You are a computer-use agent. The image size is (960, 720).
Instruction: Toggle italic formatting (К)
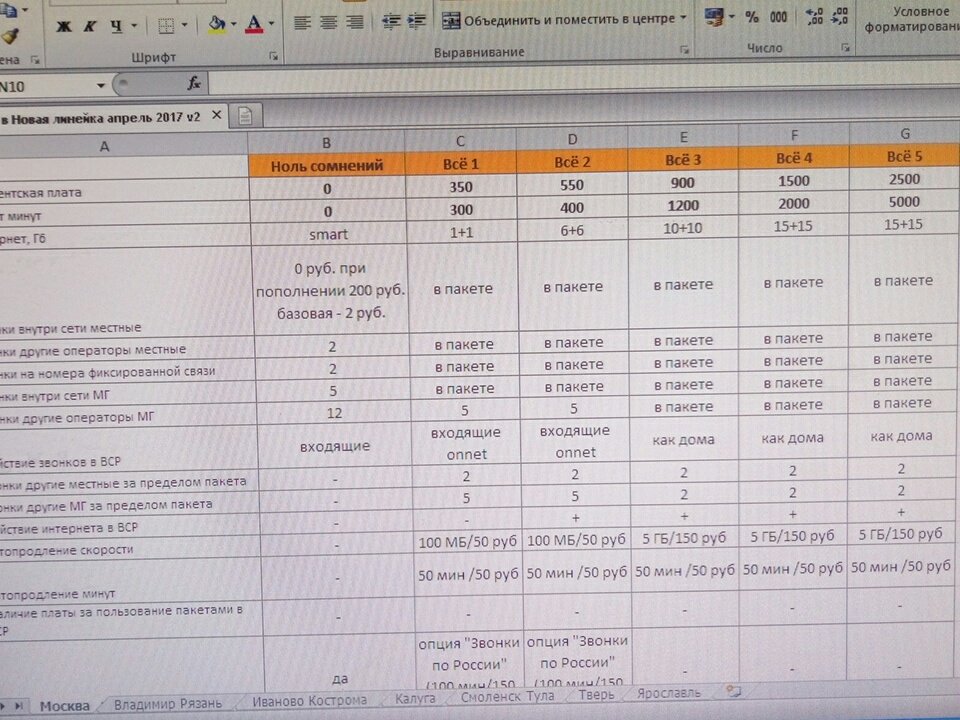pyautogui.click(x=89, y=26)
